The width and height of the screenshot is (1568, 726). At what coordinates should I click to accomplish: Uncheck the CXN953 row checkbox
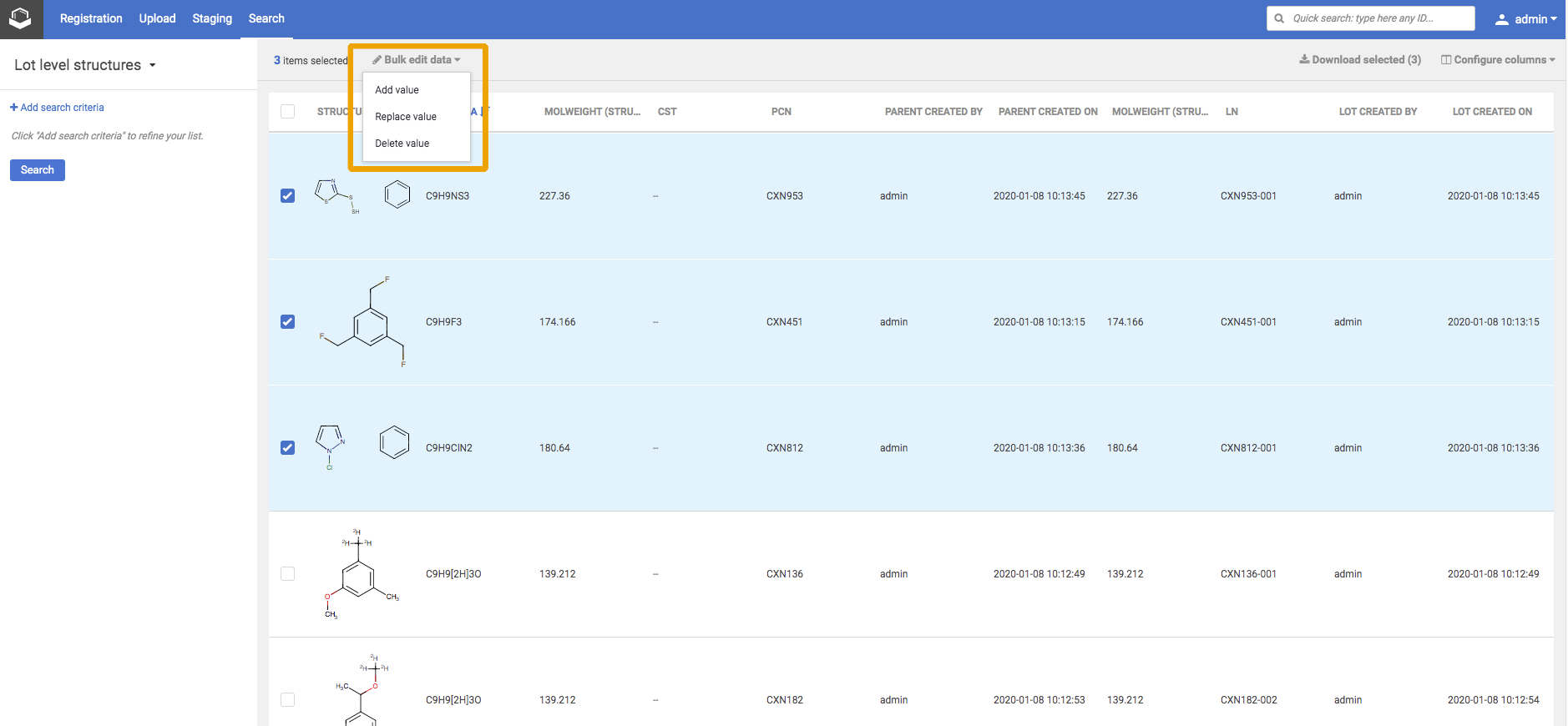pos(288,196)
